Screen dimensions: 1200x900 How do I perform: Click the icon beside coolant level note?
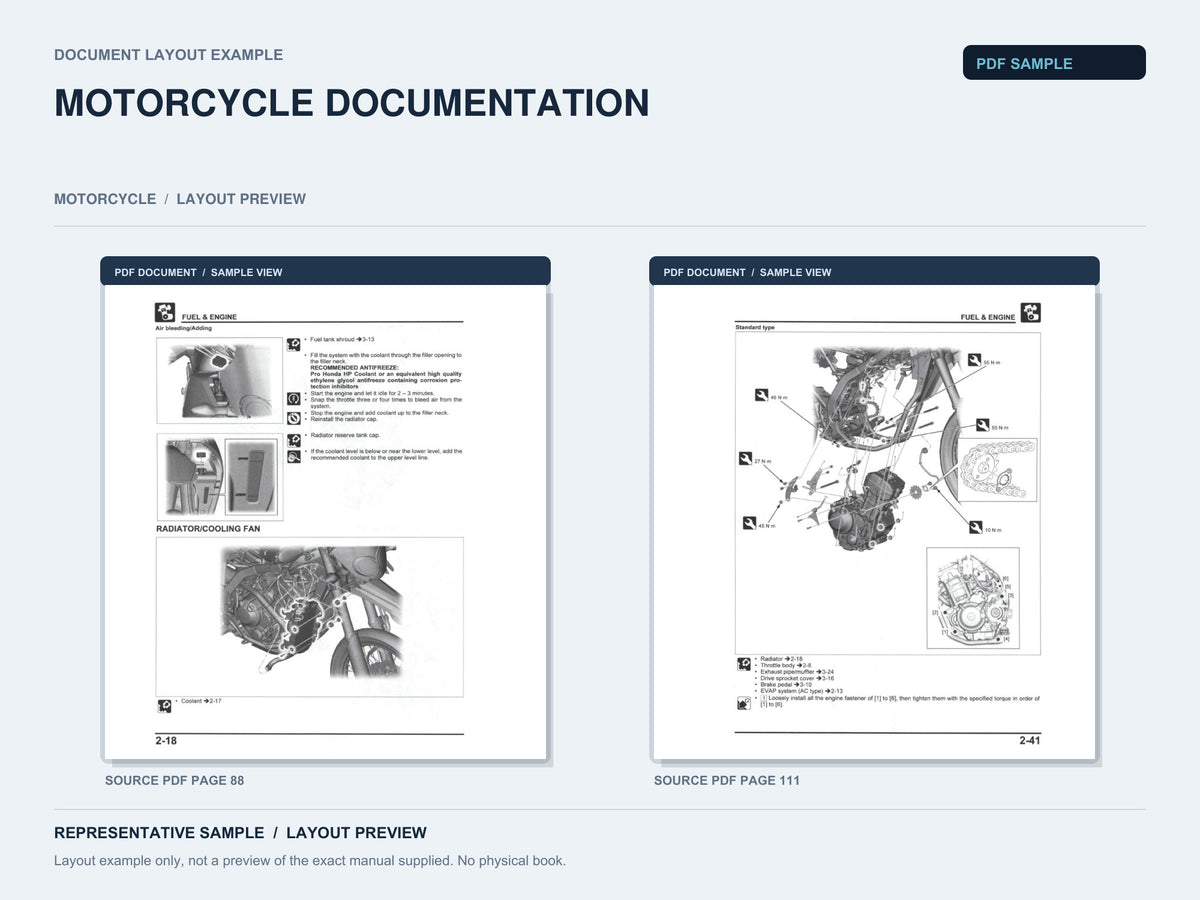[294, 456]
